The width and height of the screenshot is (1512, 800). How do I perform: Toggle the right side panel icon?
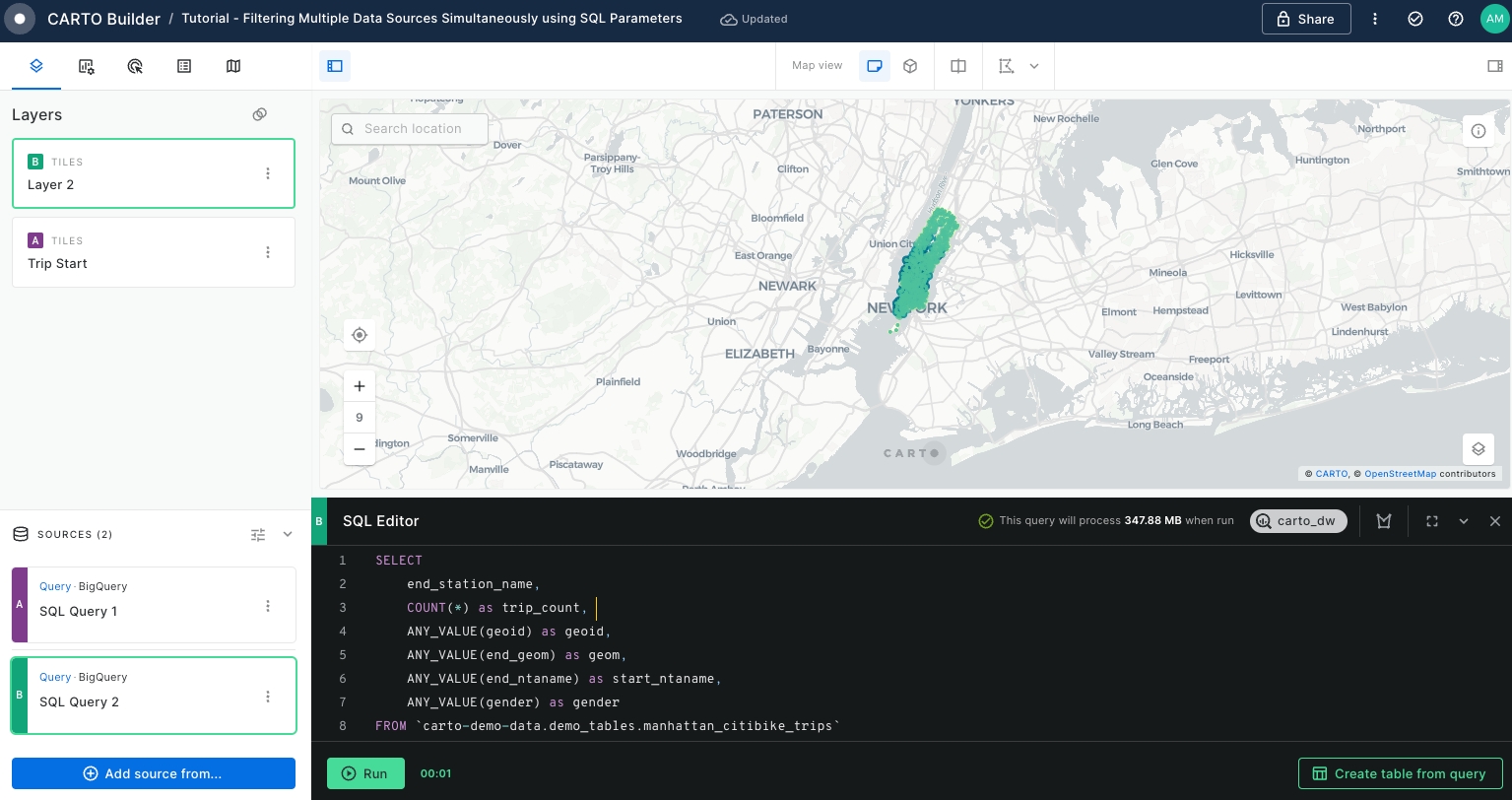click(1494, 66)
